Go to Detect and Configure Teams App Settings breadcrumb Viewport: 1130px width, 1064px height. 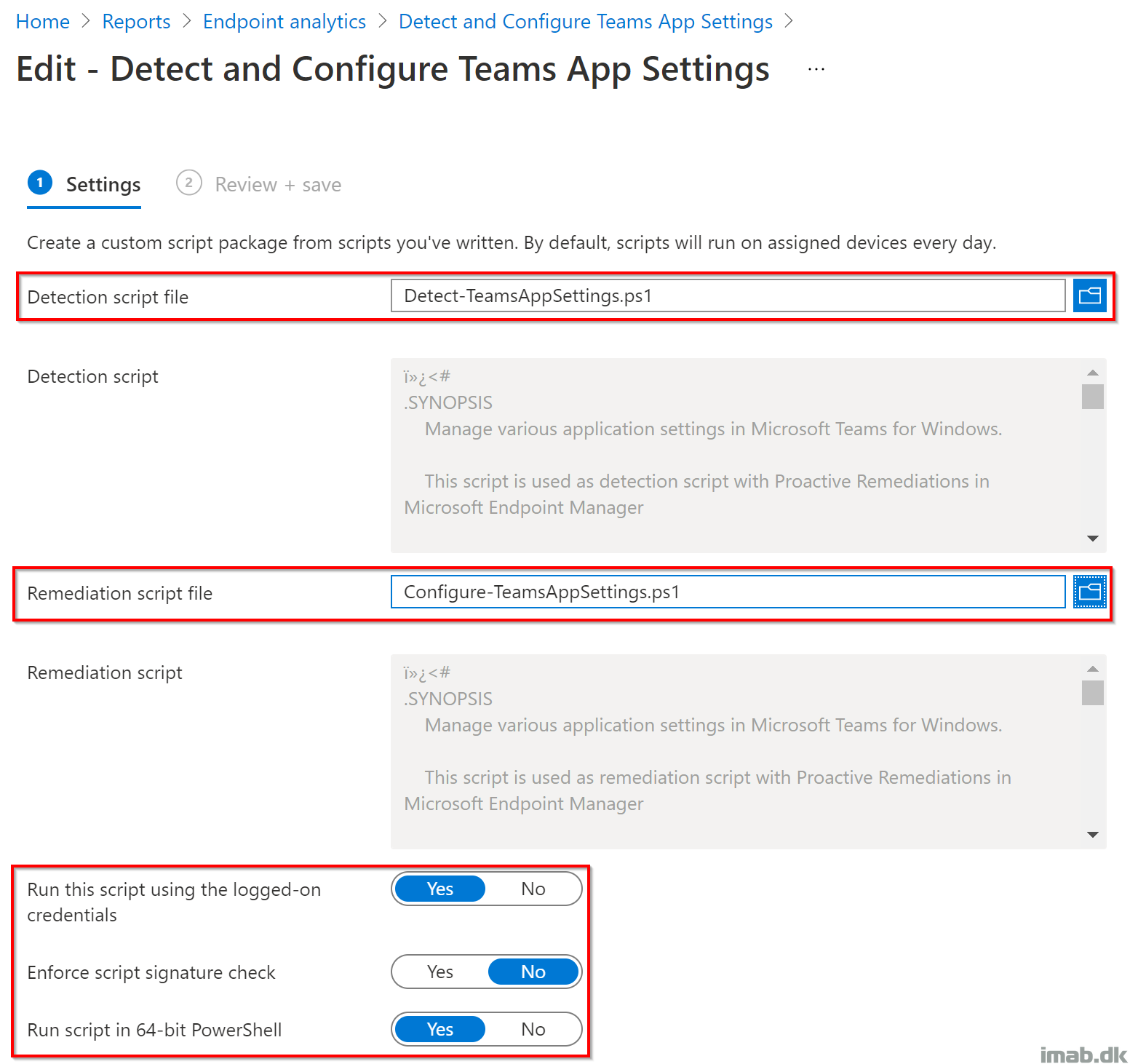coord(586,22)
